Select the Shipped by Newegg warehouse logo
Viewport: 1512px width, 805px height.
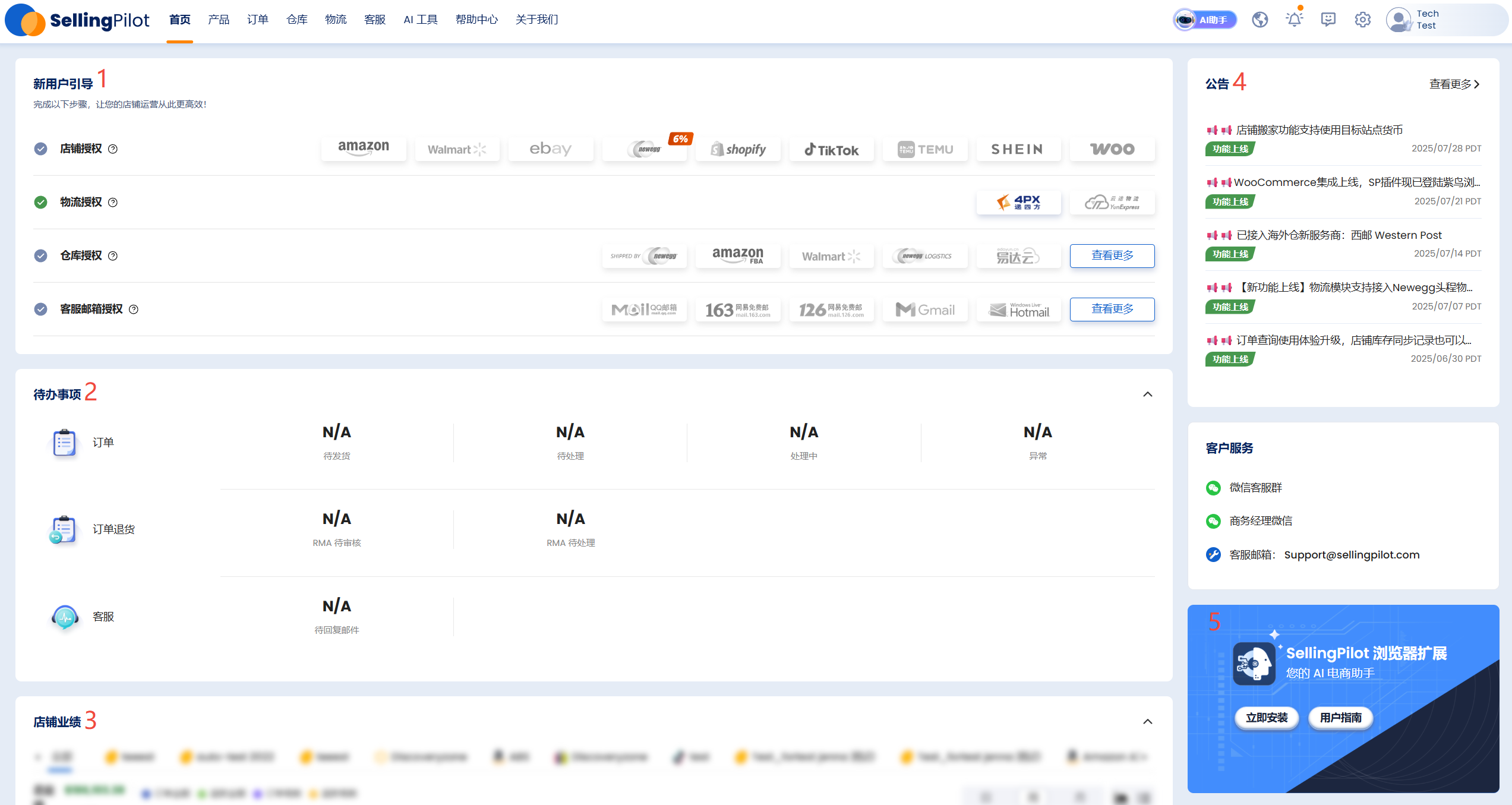click(x=645, y=256)
